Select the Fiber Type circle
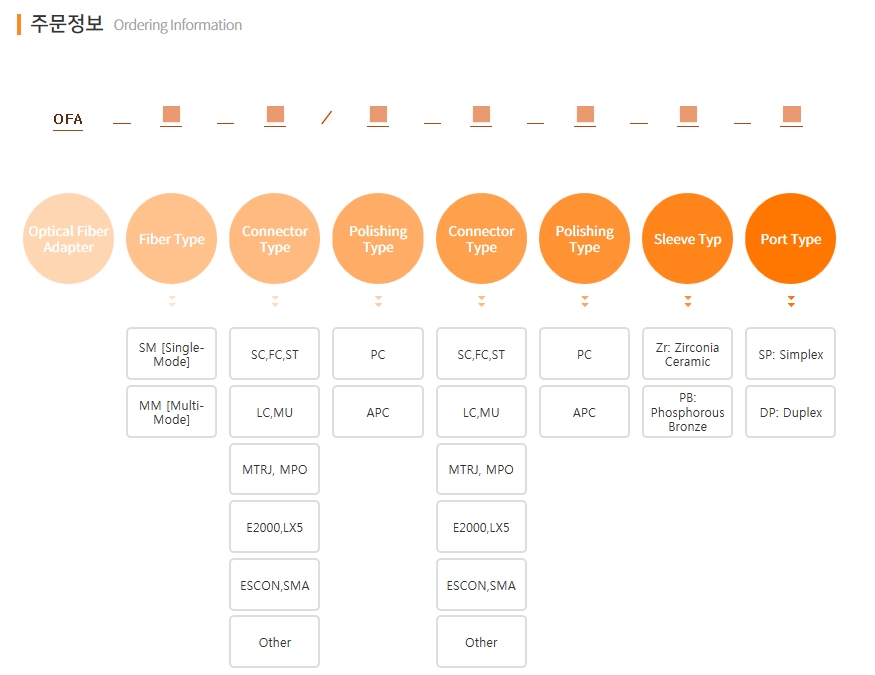Screen dimensions: 875x675 171,239
